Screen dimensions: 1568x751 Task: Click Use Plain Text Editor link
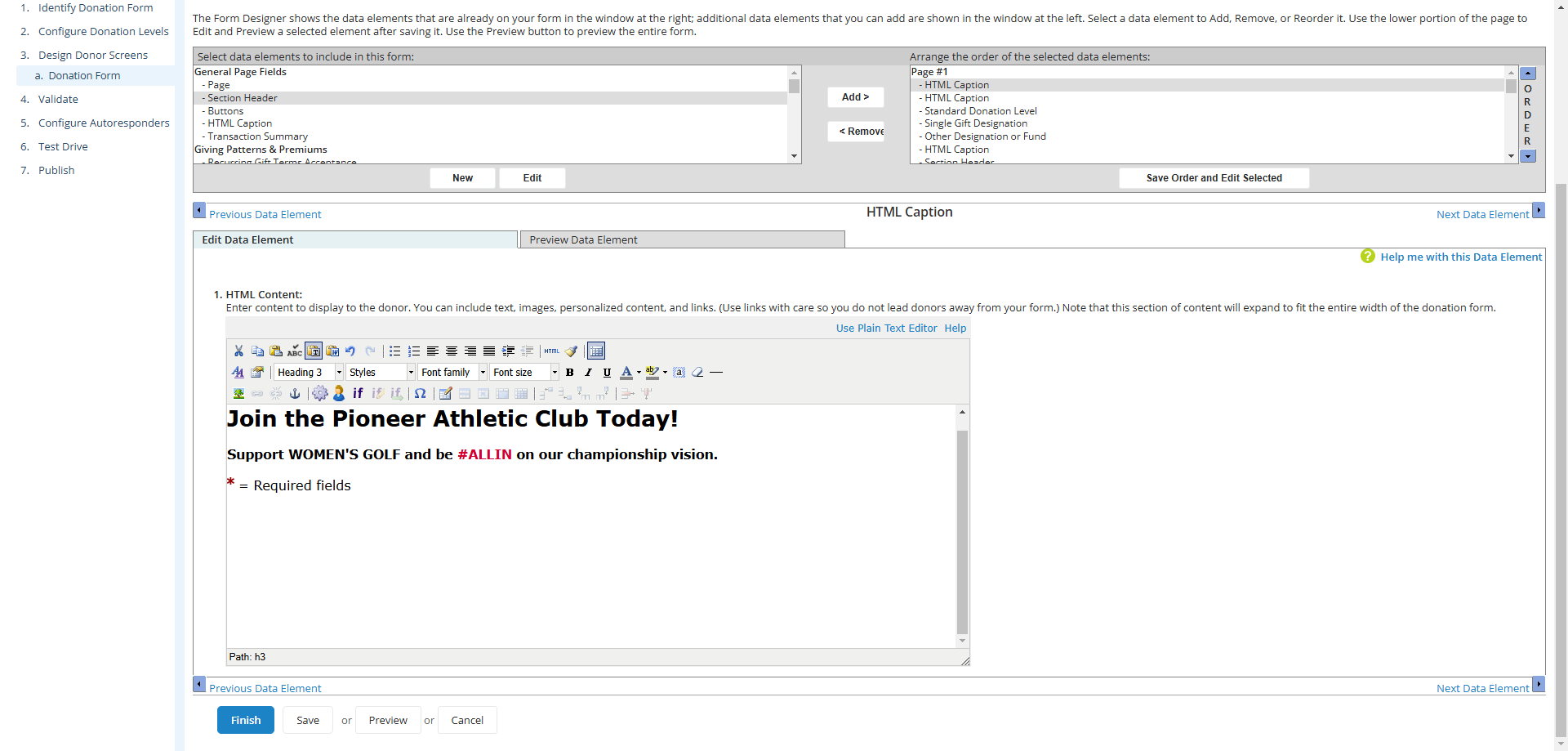[886, 328]
